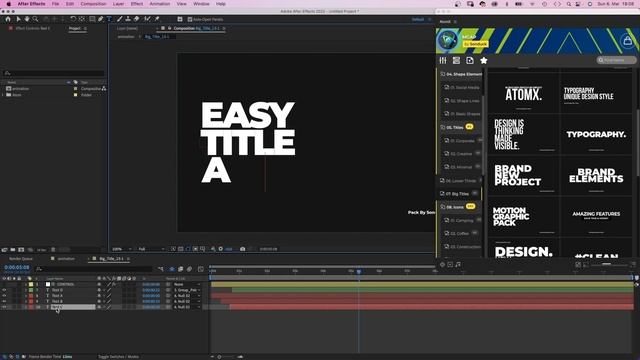The width and height of the screenshot is (640, 360).
Task: Open the Window menu
Action: tap(201, 4)
